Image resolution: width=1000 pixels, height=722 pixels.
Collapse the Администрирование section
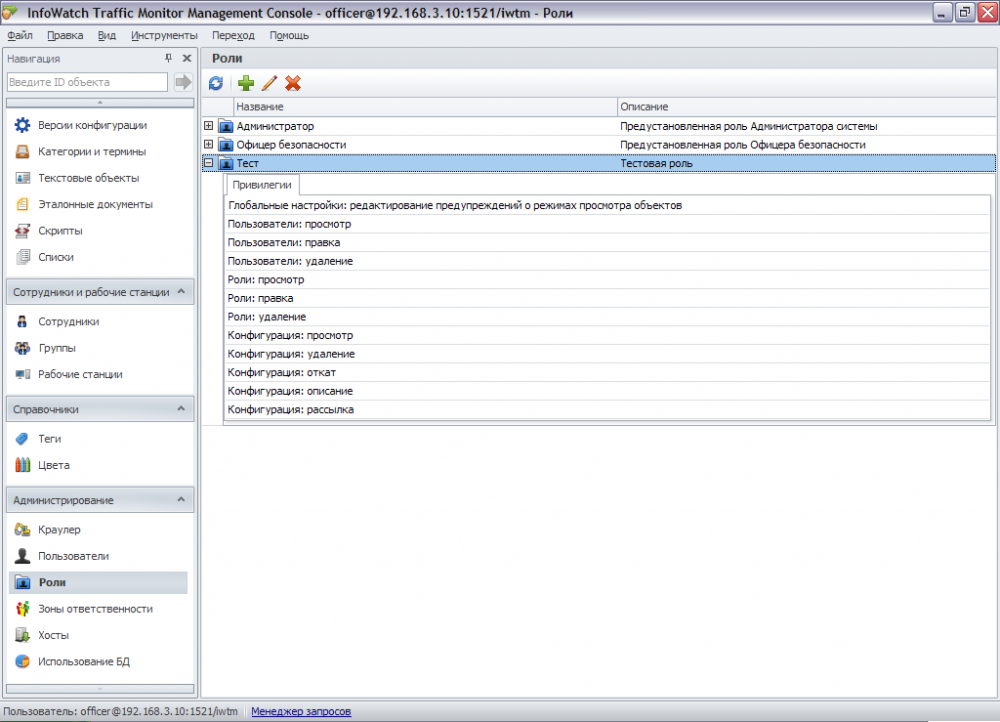[181, 499]
